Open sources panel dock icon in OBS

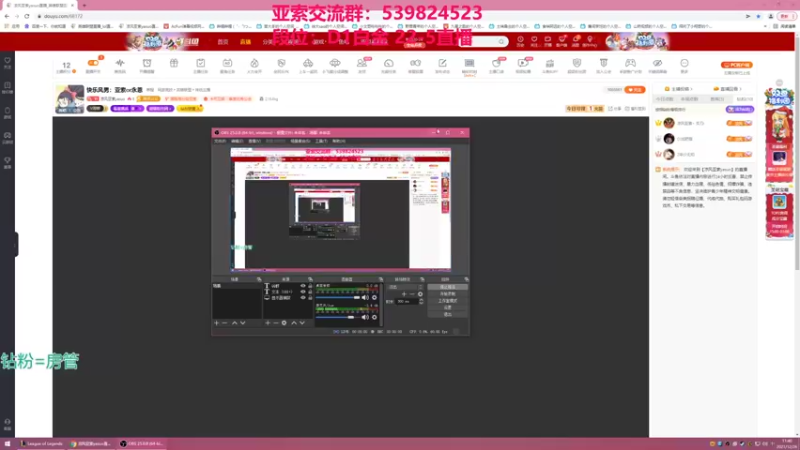310,280
